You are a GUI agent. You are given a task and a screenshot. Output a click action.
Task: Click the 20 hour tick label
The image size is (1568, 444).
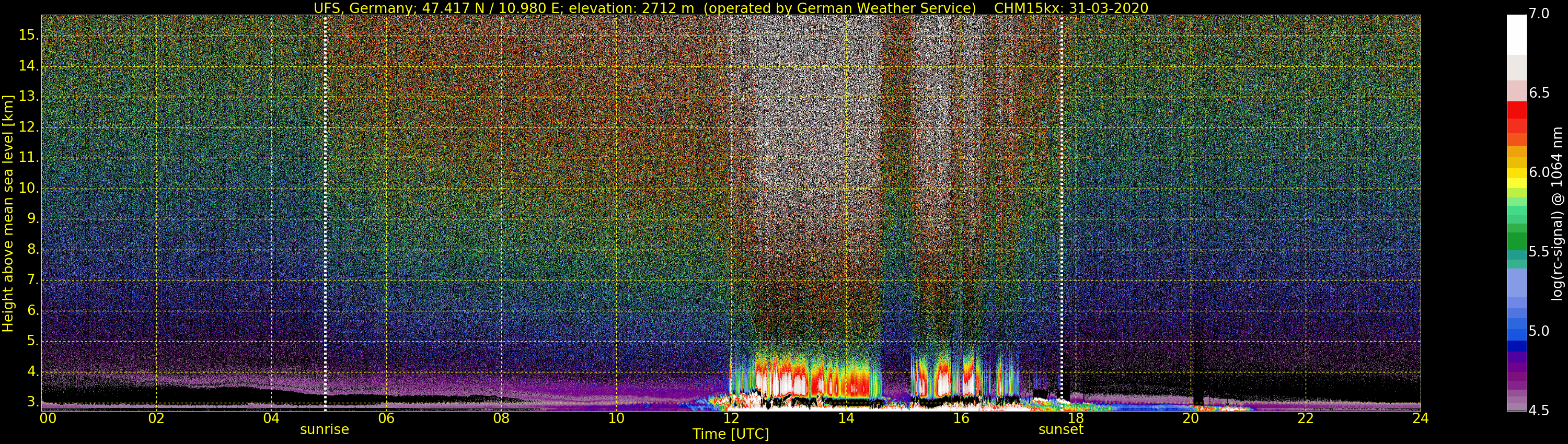coord(1191,418)
